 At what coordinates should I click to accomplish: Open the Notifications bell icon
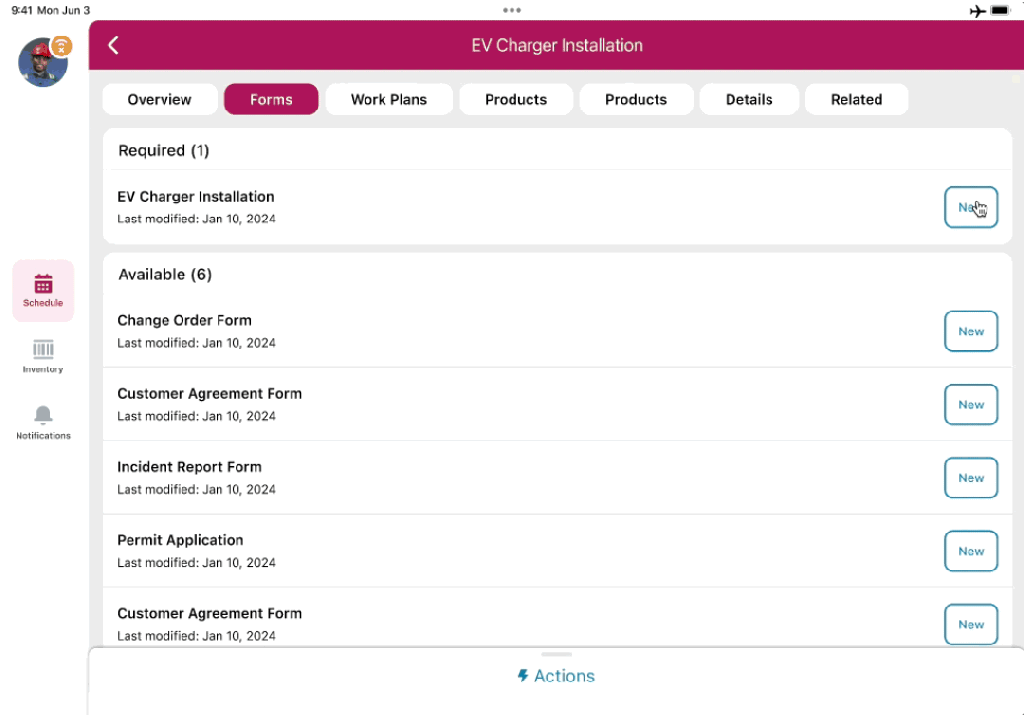click(x=43, y=421)
